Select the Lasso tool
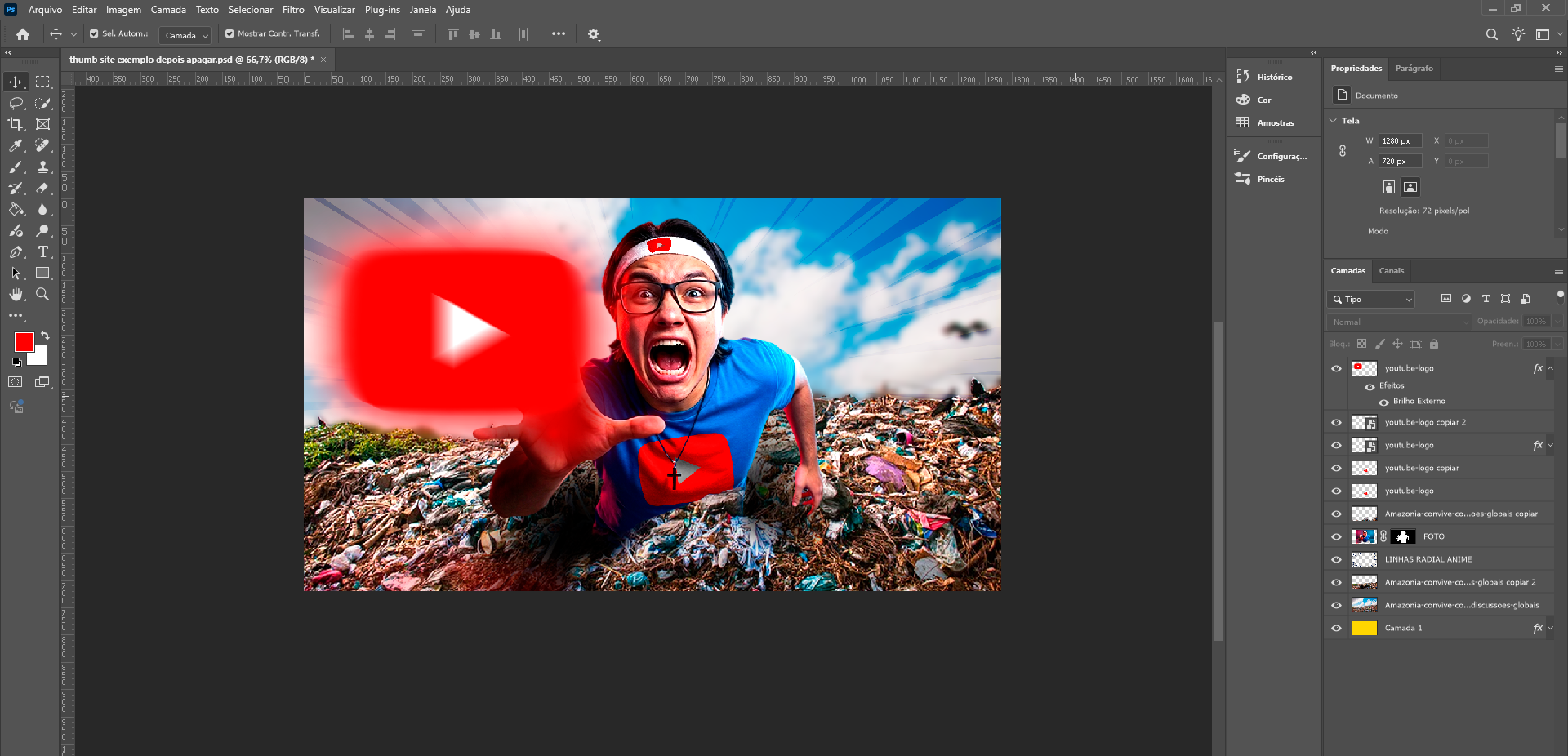Viewport: 1568px width, 756px height. pos(16,103)
